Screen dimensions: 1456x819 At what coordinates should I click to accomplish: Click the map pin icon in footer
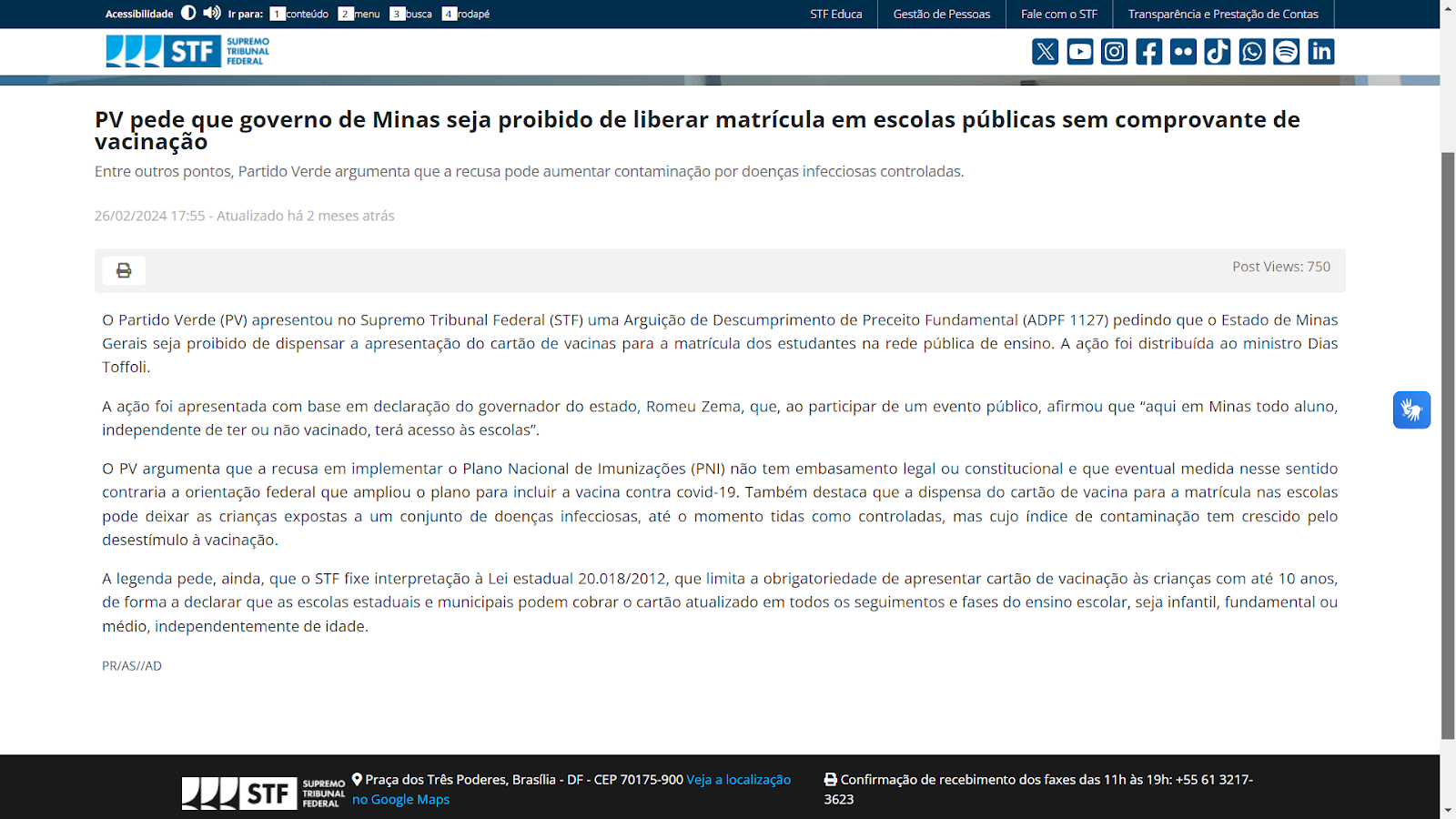[x=358, y=779]
